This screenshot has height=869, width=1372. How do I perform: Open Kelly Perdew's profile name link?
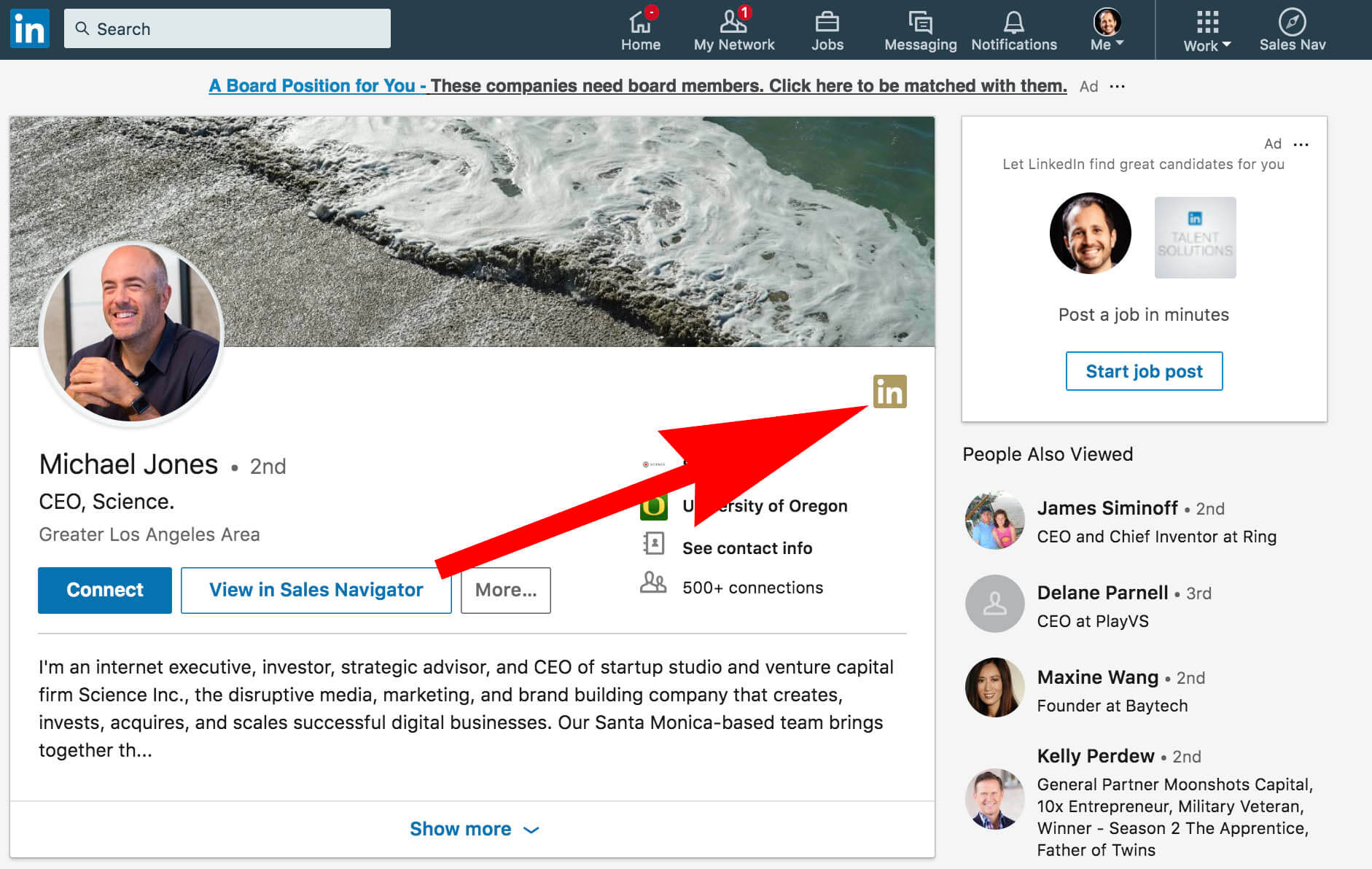[x=1096, y=756]
